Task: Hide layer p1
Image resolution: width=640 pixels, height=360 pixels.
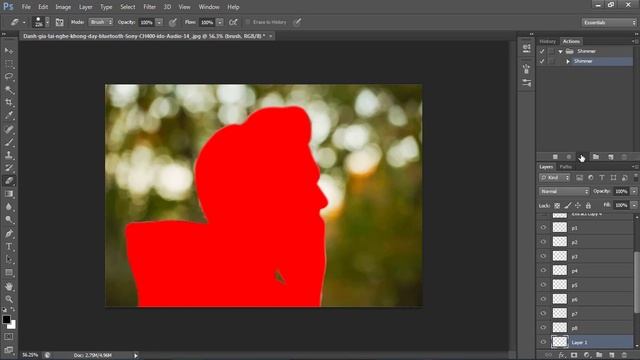Action: [543, 227]
